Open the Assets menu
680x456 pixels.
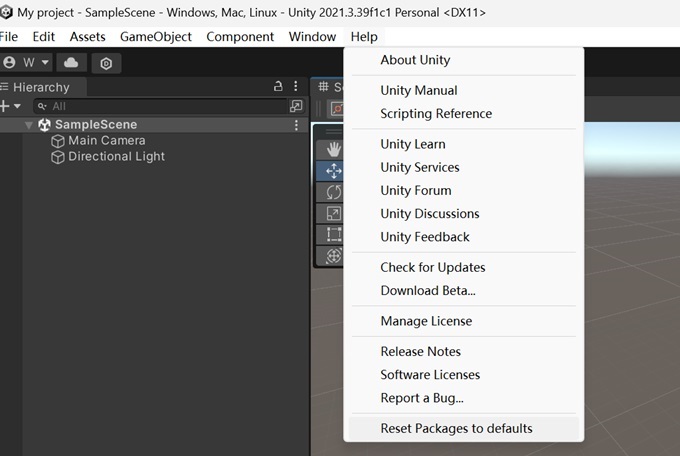88,37
